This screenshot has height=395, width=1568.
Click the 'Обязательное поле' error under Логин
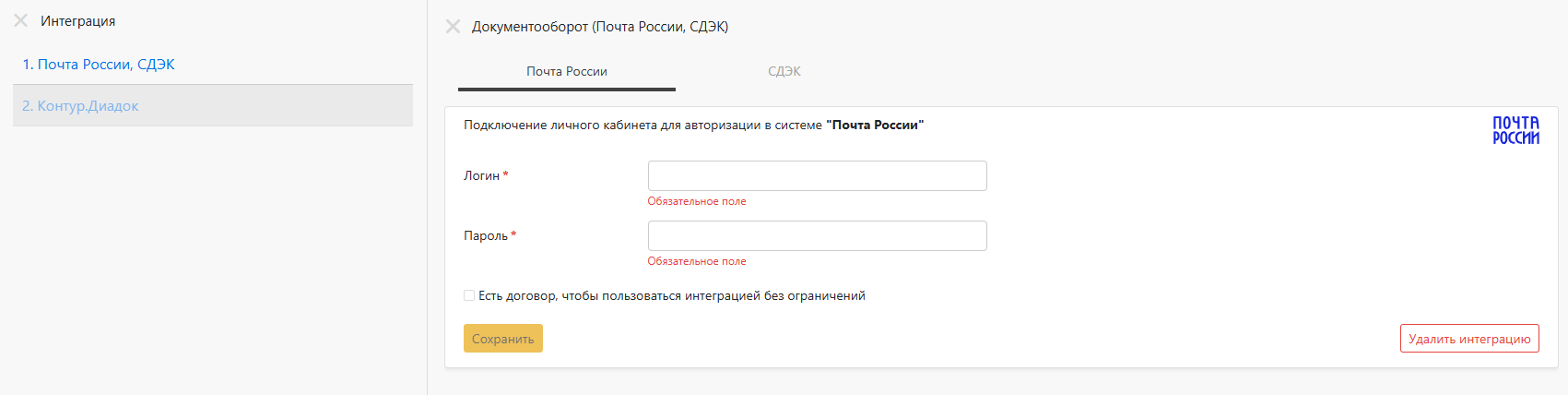697,201
